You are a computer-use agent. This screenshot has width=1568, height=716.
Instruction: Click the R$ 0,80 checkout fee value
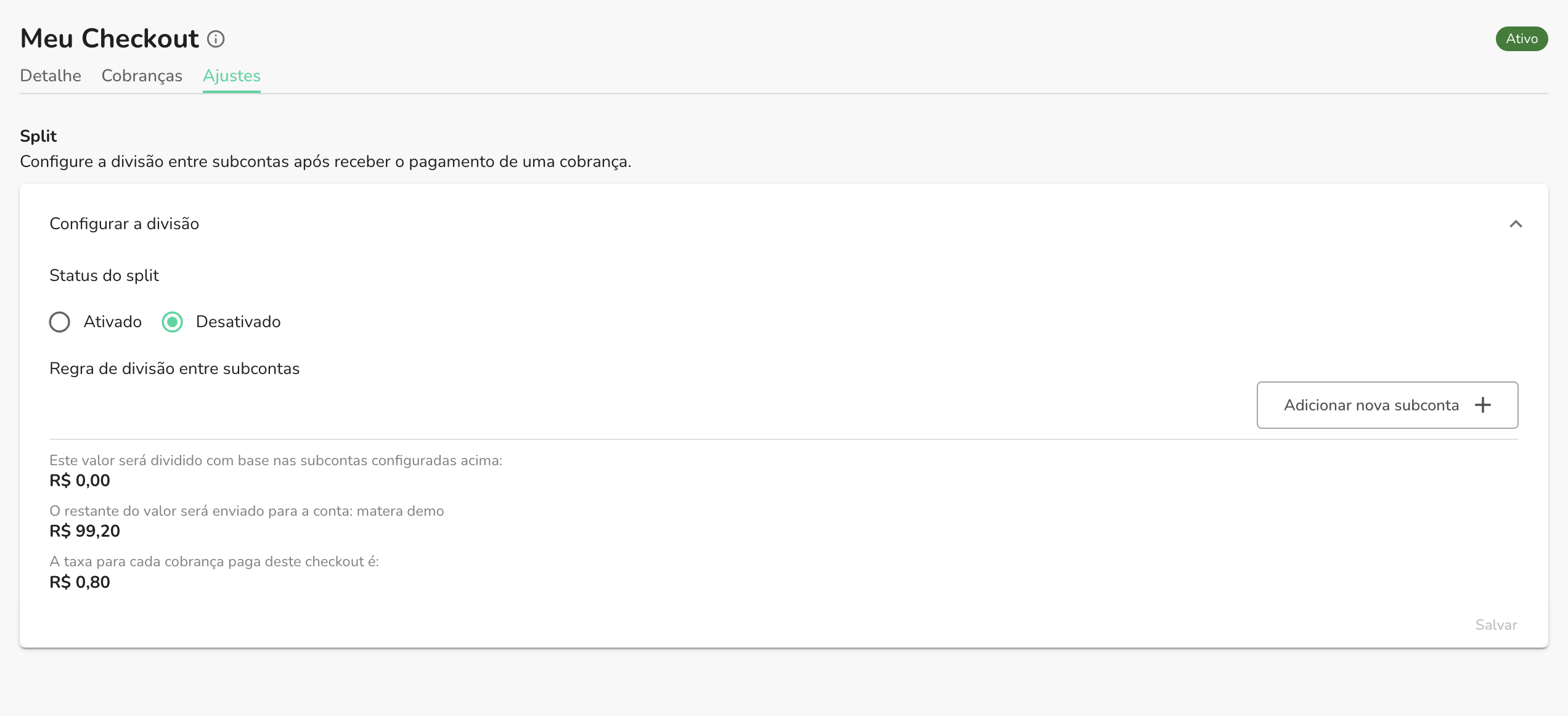click(x=80, y=581)
